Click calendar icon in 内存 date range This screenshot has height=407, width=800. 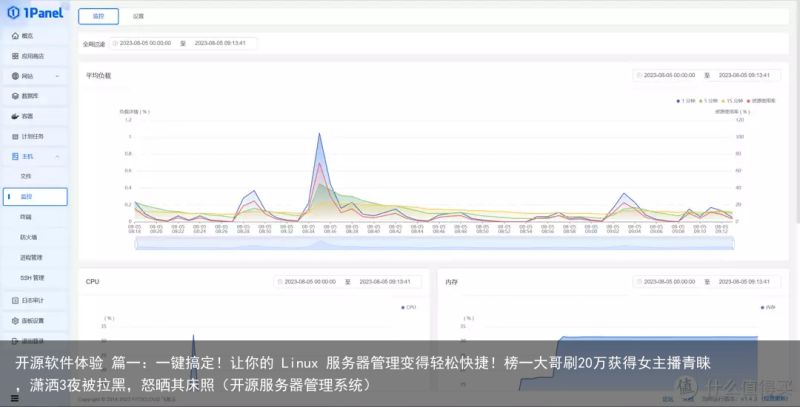[x=639, y=282]
